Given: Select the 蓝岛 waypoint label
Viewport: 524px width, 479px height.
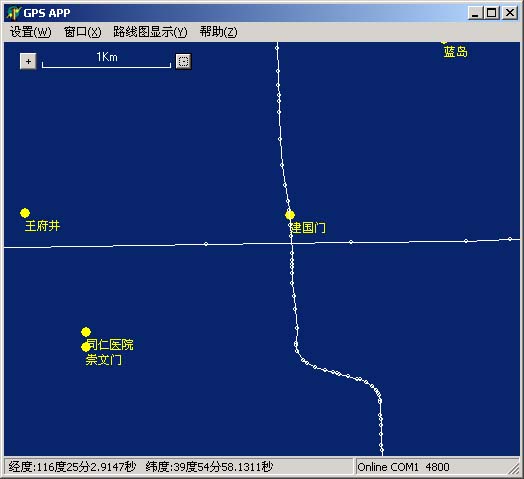Looking at the screenshot, I should coord(455,52).
